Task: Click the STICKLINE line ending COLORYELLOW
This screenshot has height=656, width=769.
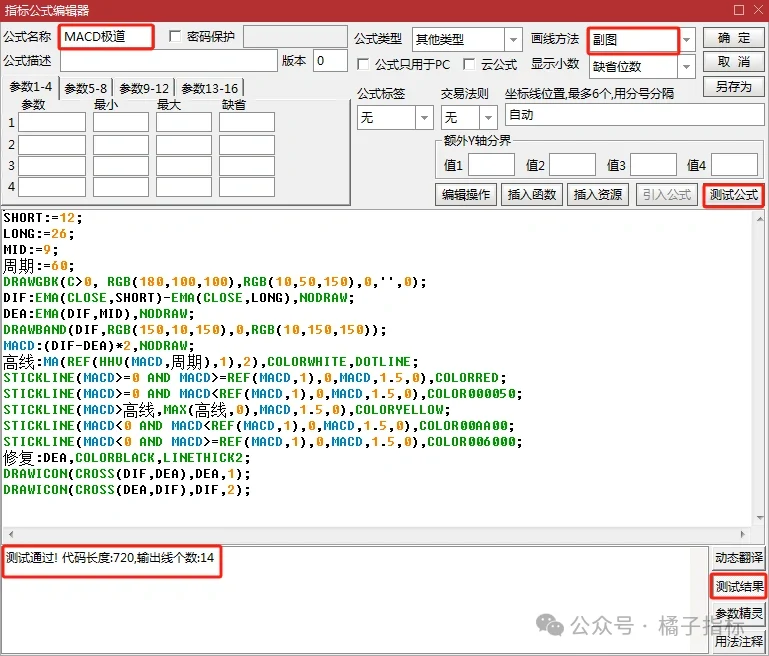Action: pyautogui.click(x=227, y=409)
